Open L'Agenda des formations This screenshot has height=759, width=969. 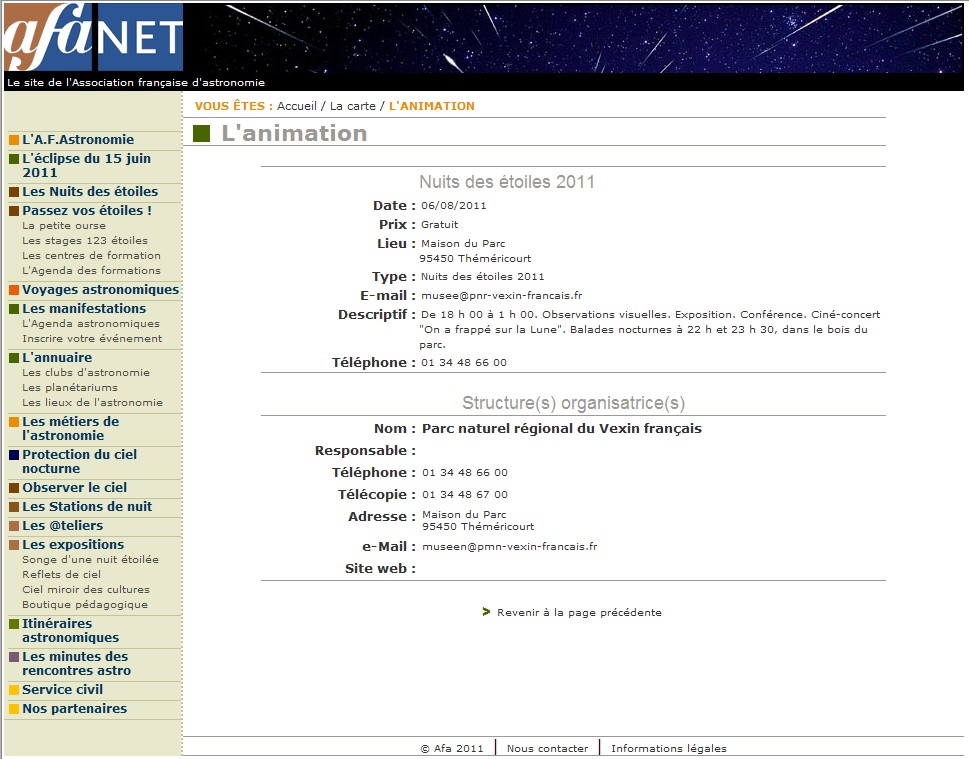(x=91, y=271)
